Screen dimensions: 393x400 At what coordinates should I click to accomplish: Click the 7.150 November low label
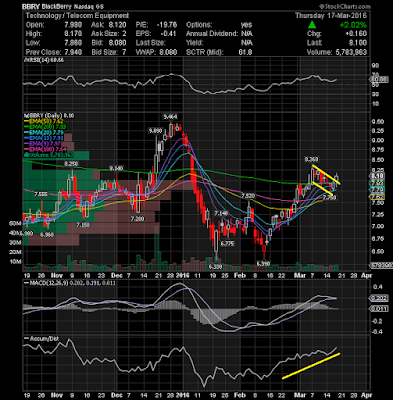tap(83, 225)
